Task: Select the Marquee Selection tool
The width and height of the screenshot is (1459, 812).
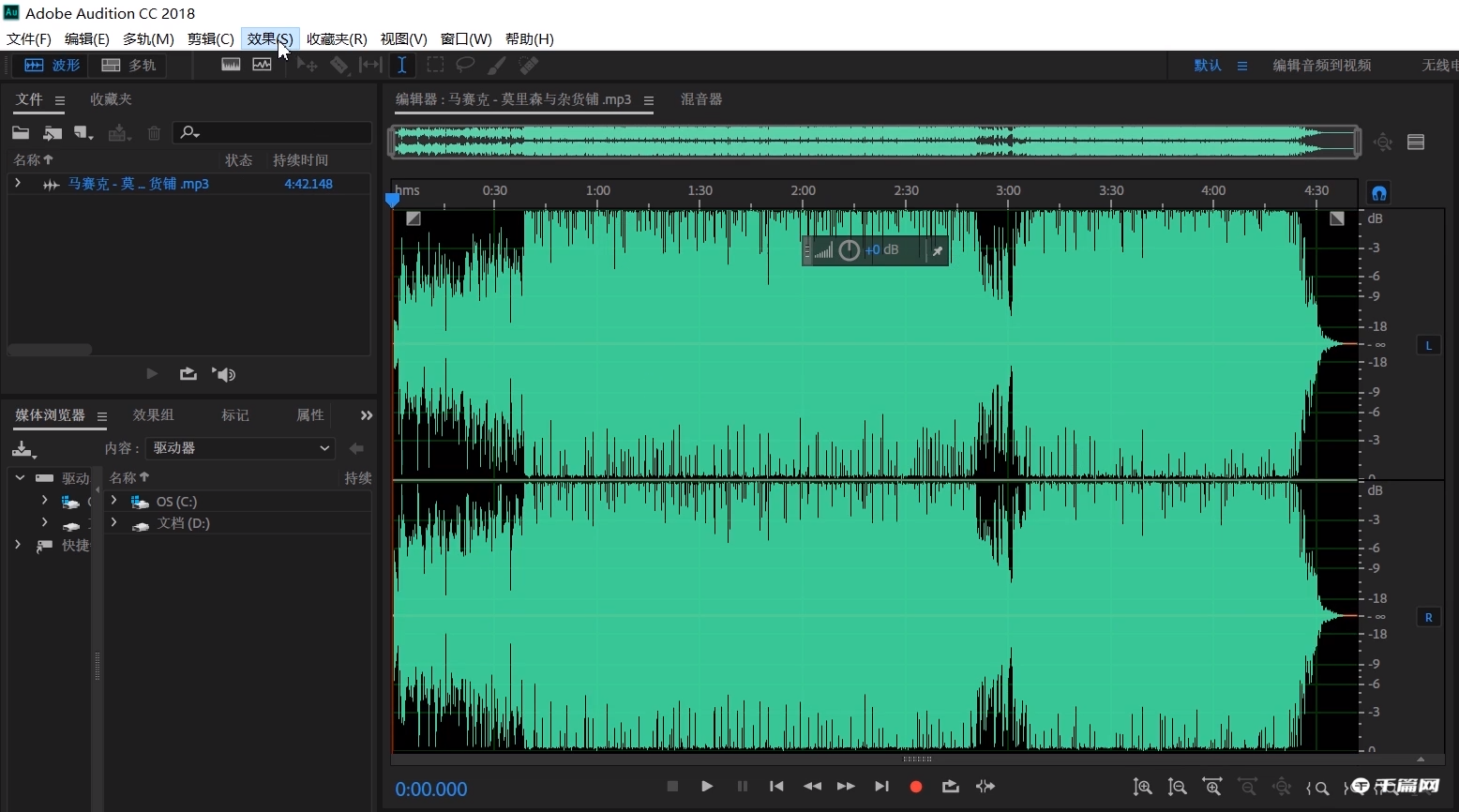Action: (435, 65)
